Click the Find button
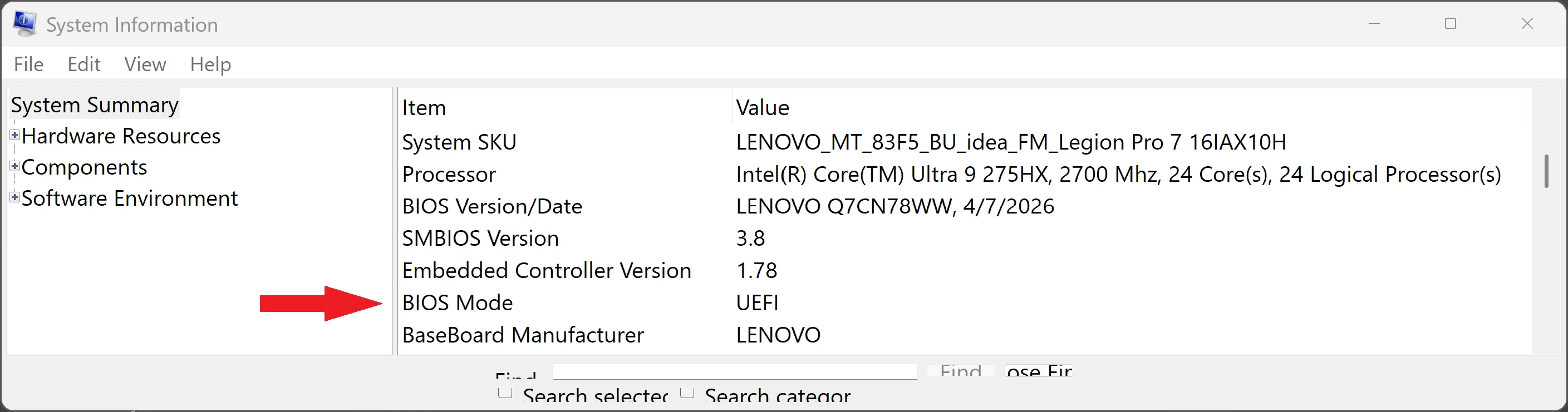The width and height of the screenshot is (1568, 412). tap(961, 370)
